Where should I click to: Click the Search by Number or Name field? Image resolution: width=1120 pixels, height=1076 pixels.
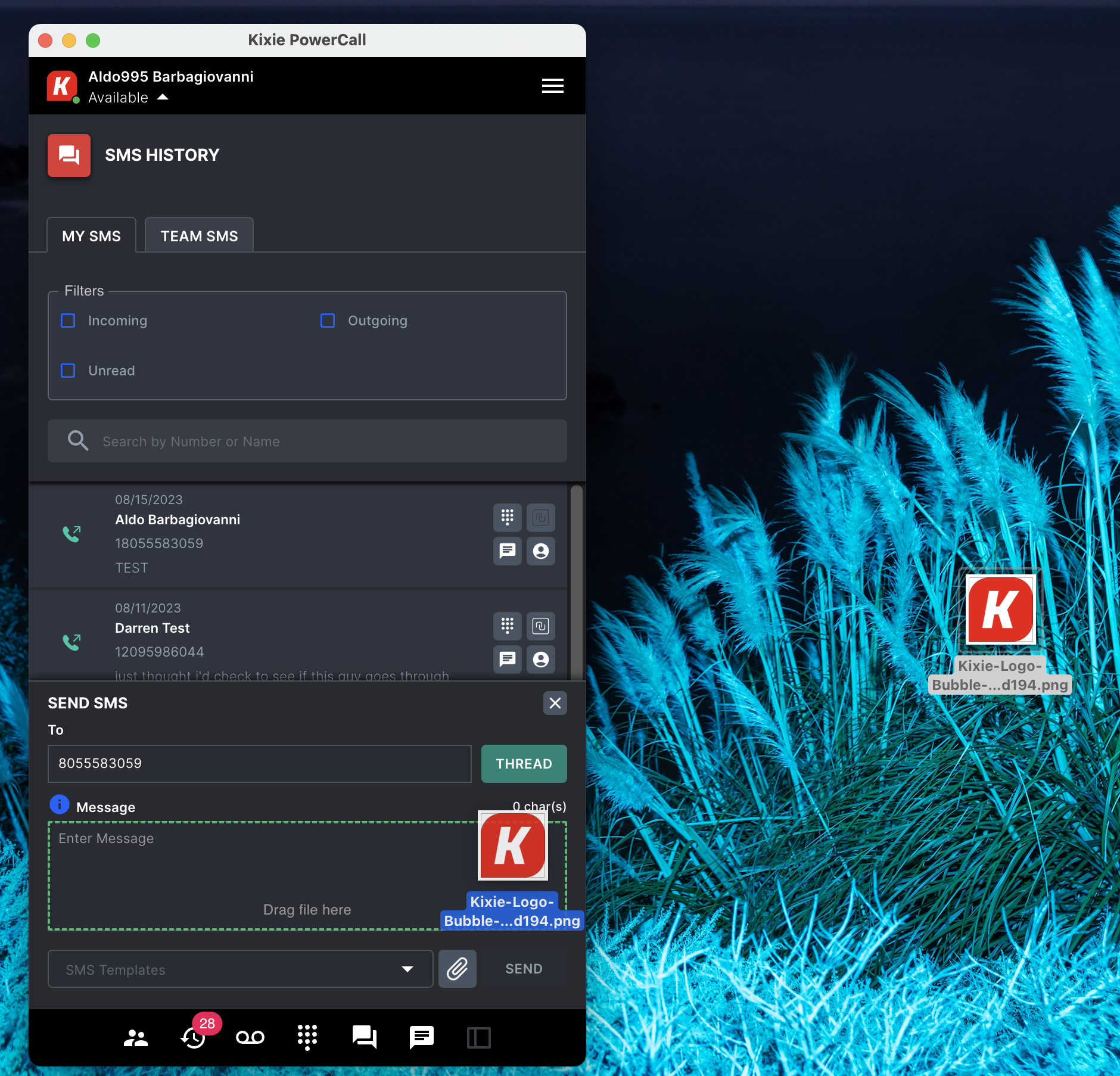pyautogui.click(x=307, y=441)
